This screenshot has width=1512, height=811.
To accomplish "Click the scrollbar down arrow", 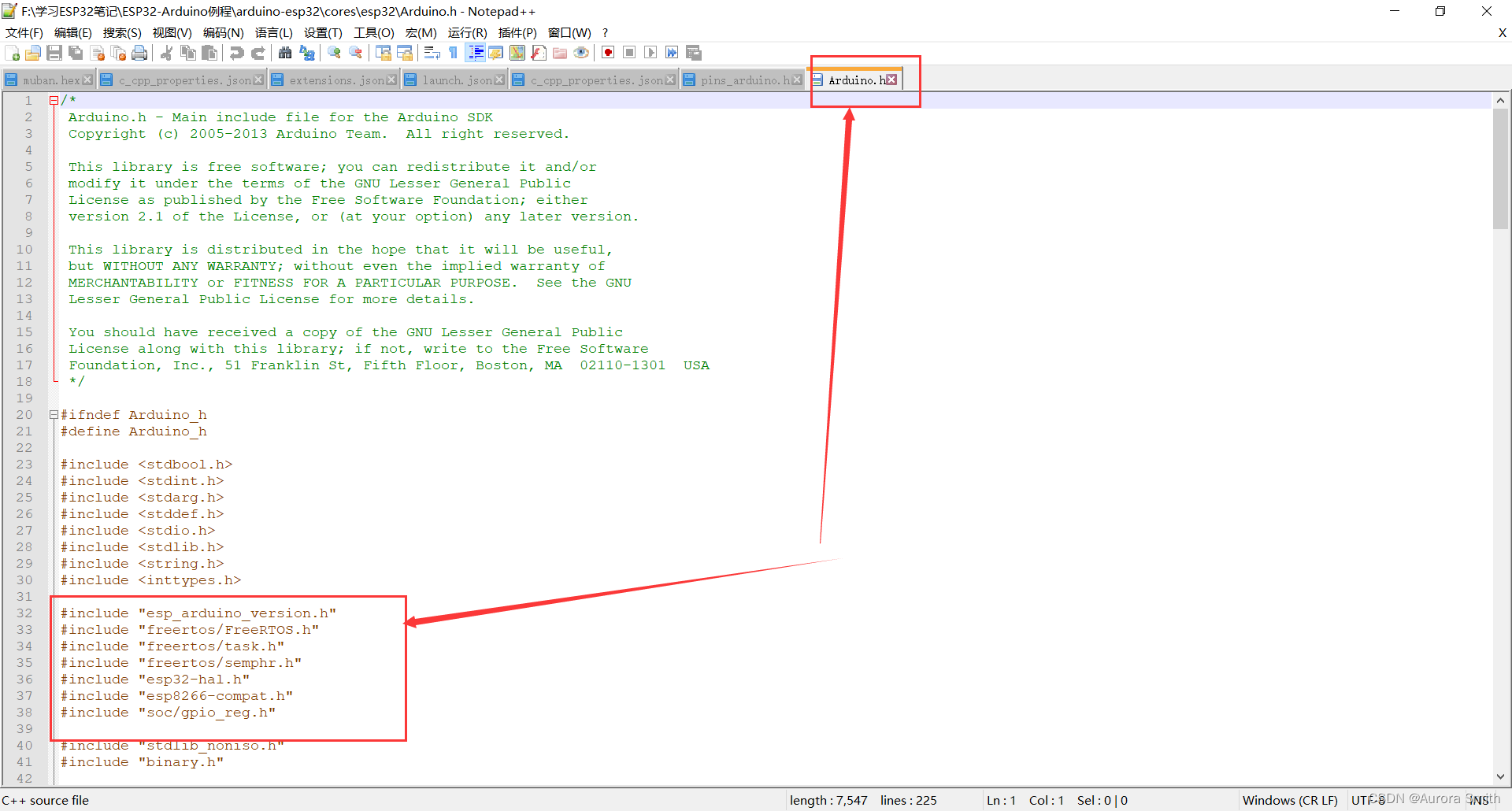I will pyautogui.click(x=1500, y=776).
